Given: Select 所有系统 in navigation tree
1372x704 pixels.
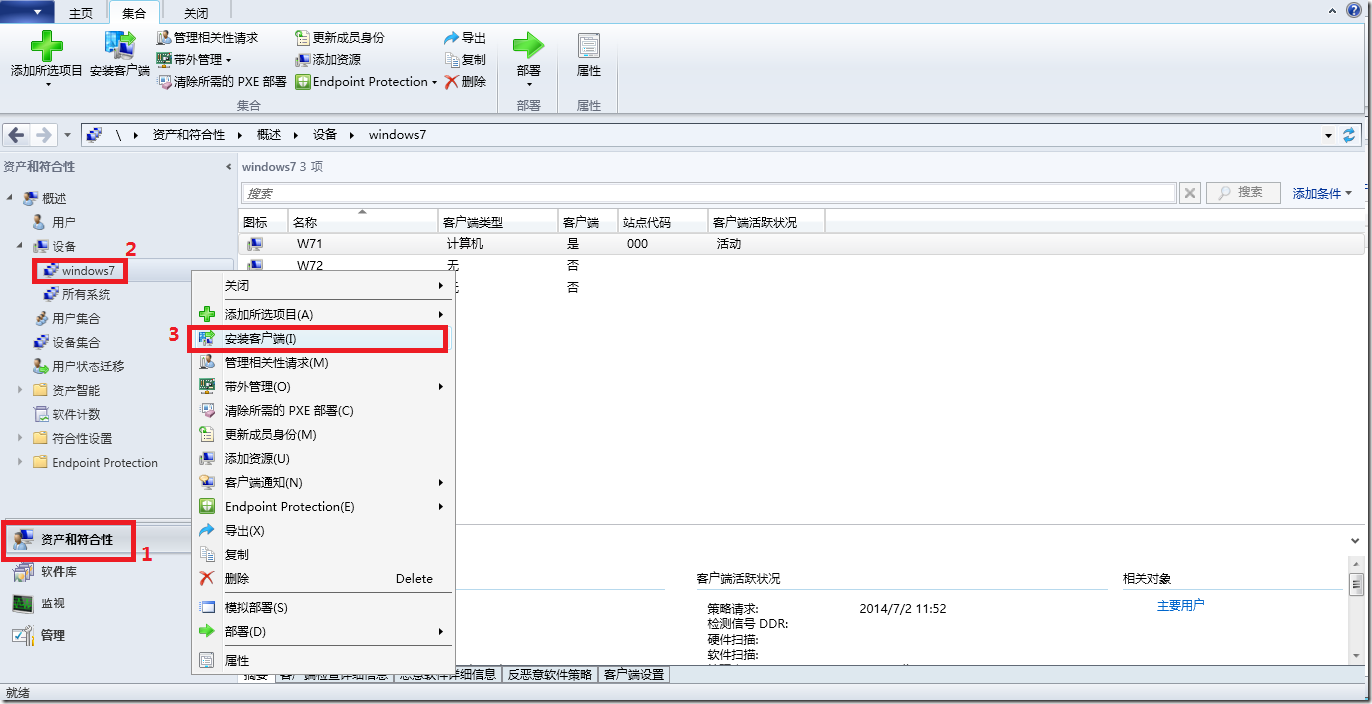Looking at the screenshot, I should pos(86,294).
